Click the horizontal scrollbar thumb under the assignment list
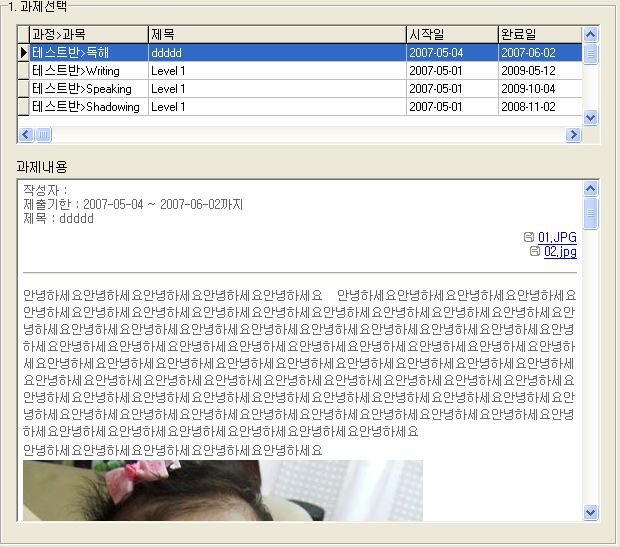 (43, 134)
